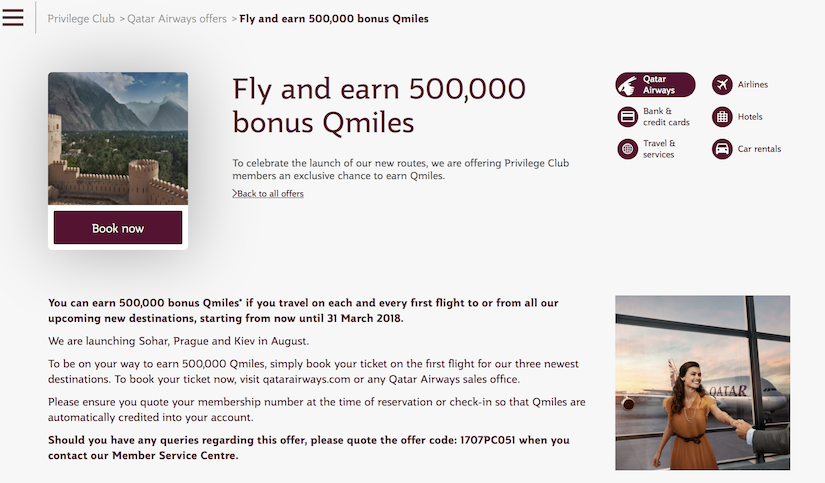Viewport: 825px width, 483px height.
Task: Click the current page breadcrumb title
Action: (x=334, y=18)
